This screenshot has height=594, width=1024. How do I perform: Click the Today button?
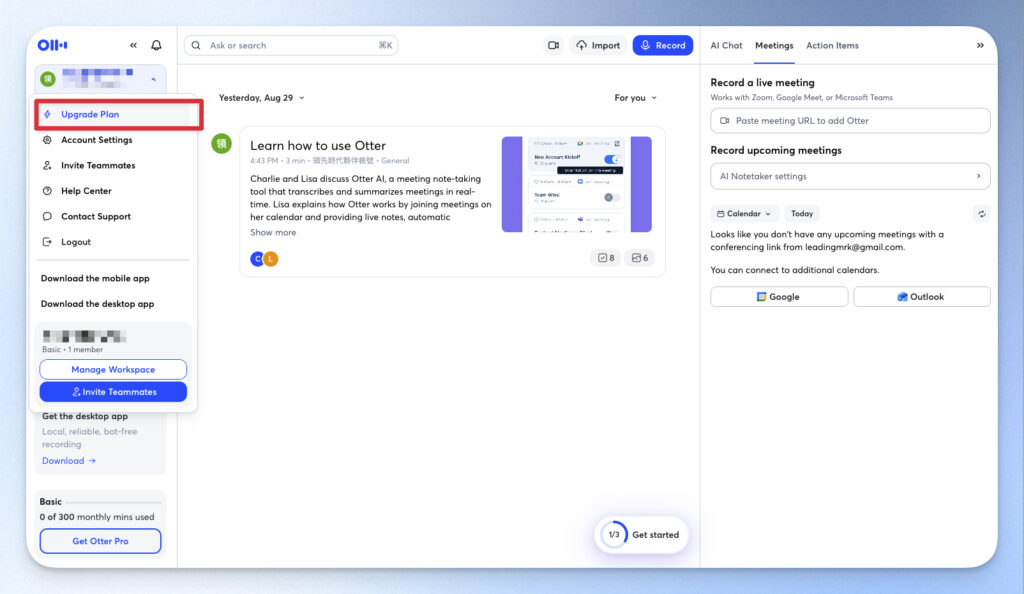(802, 213)
